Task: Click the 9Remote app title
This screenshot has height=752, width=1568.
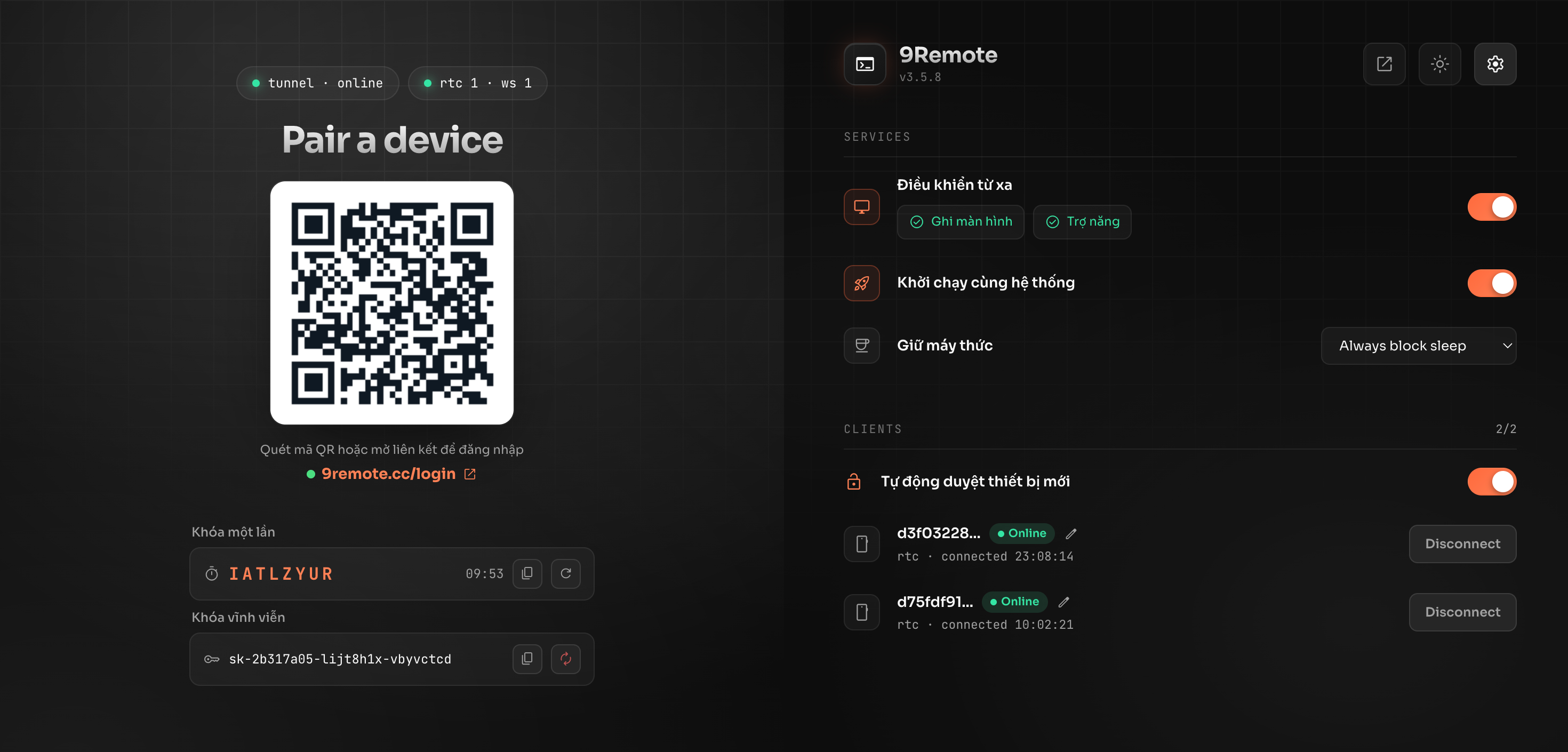Action: [x=948, y=55]
